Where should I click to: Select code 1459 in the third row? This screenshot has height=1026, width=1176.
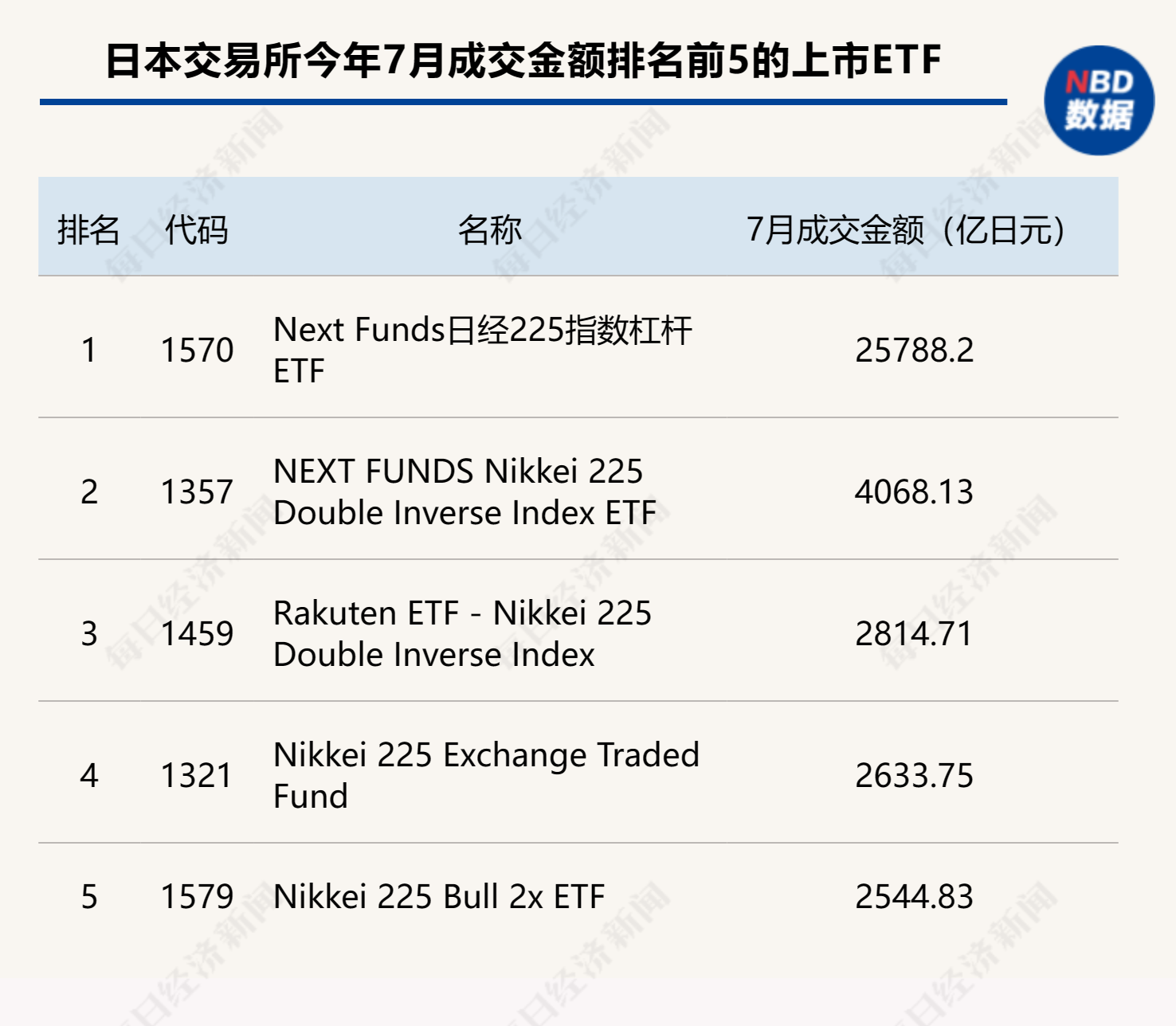198,634
